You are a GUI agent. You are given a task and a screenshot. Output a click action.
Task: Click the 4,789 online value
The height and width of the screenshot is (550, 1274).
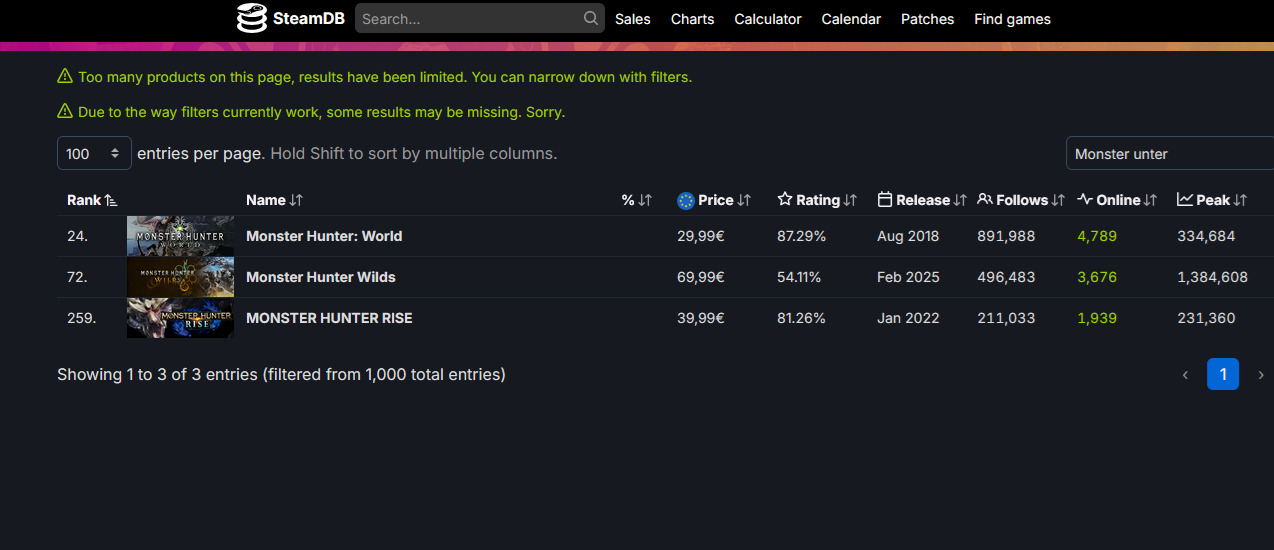coord(1097,236)
